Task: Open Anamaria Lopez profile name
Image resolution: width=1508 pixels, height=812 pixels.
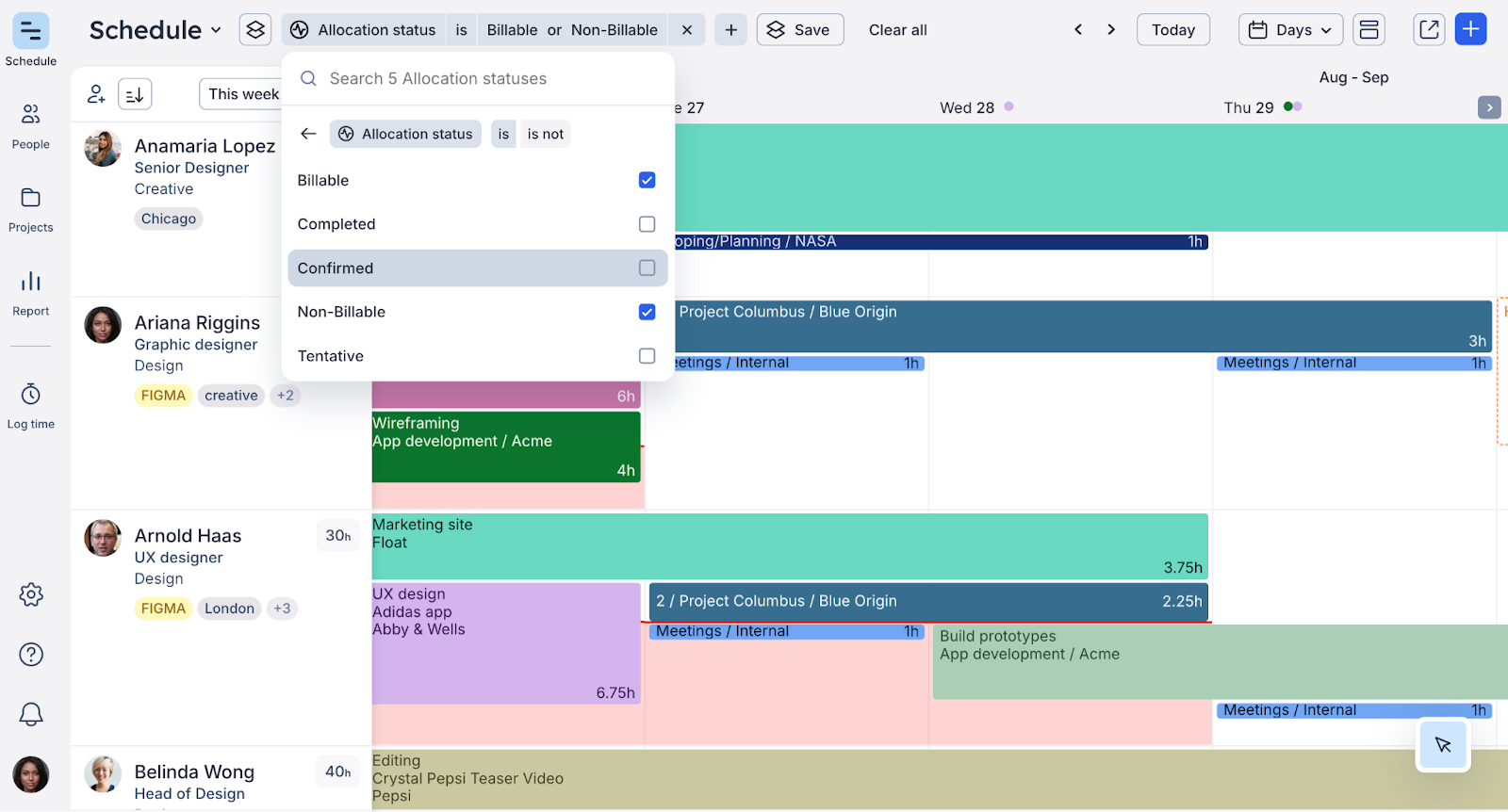Action: pos(205,146)
